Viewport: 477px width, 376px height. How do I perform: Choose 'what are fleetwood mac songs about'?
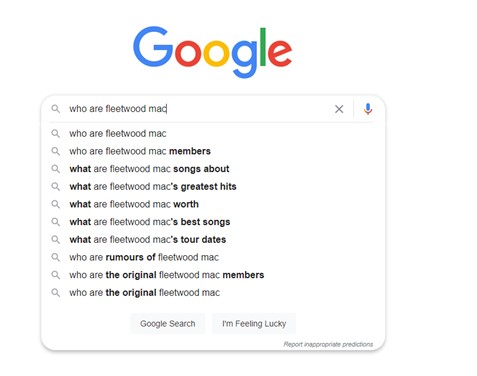(x=213, y=169)
